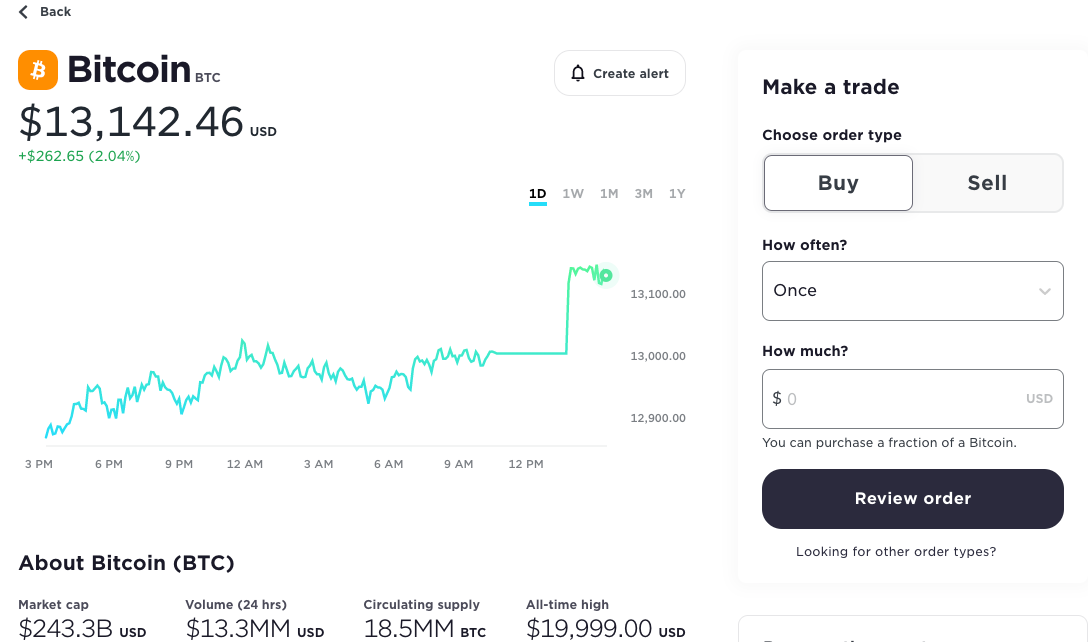Click the current price dot on chart
This screenshot has width=1088, height=642.
606,276
